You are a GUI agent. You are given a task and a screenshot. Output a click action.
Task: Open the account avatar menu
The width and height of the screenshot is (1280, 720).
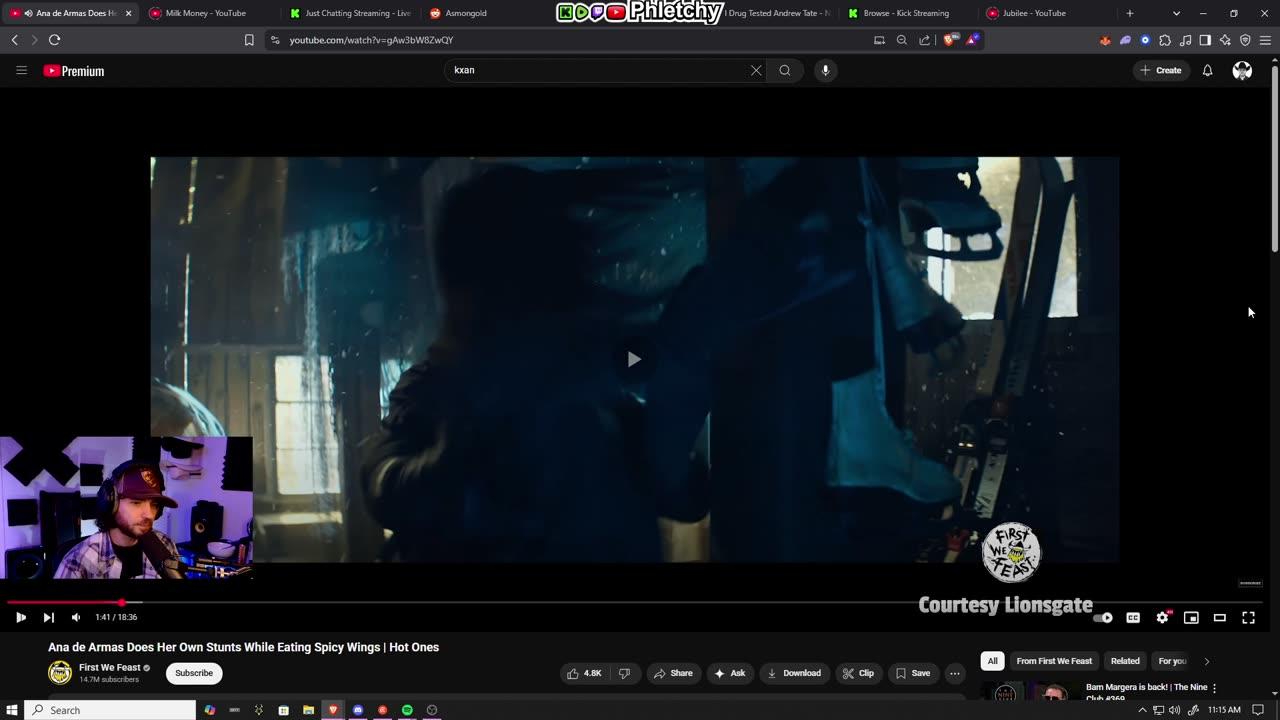click(x=1242, y=70)
